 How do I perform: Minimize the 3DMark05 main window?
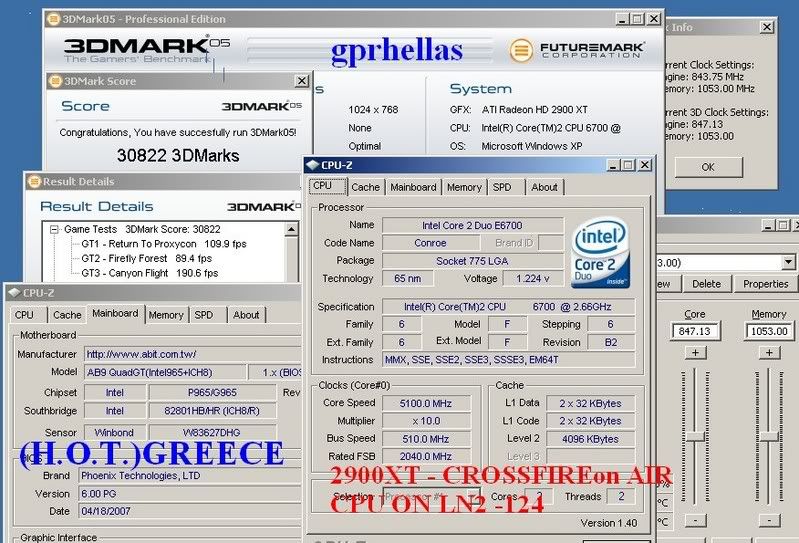pyautogui.click(x=622, y=19)
